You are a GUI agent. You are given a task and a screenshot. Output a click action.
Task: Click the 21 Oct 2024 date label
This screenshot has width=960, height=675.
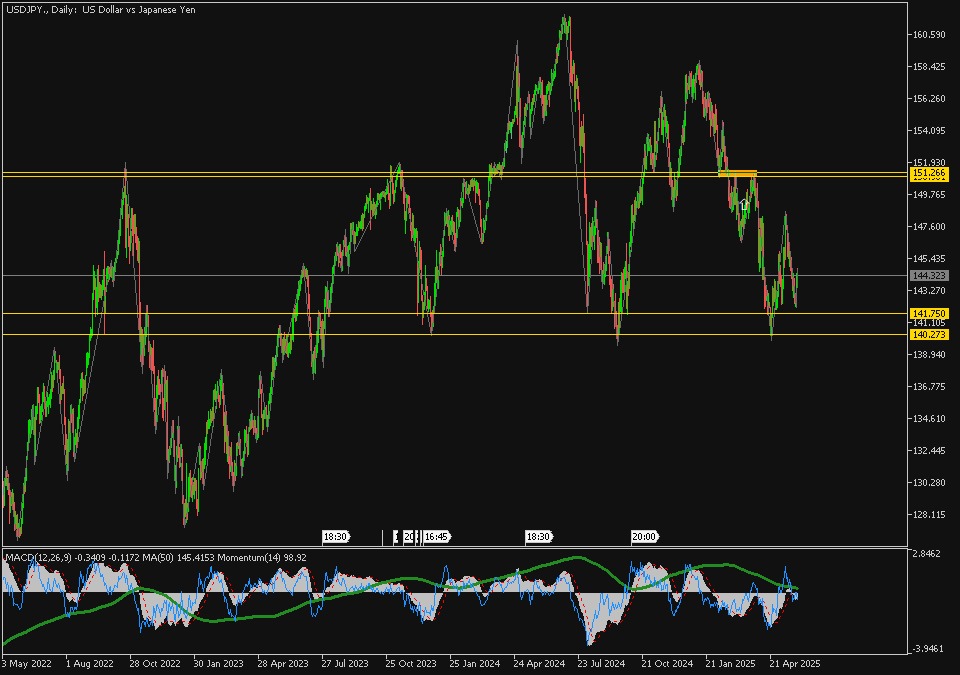pos(667,663)
